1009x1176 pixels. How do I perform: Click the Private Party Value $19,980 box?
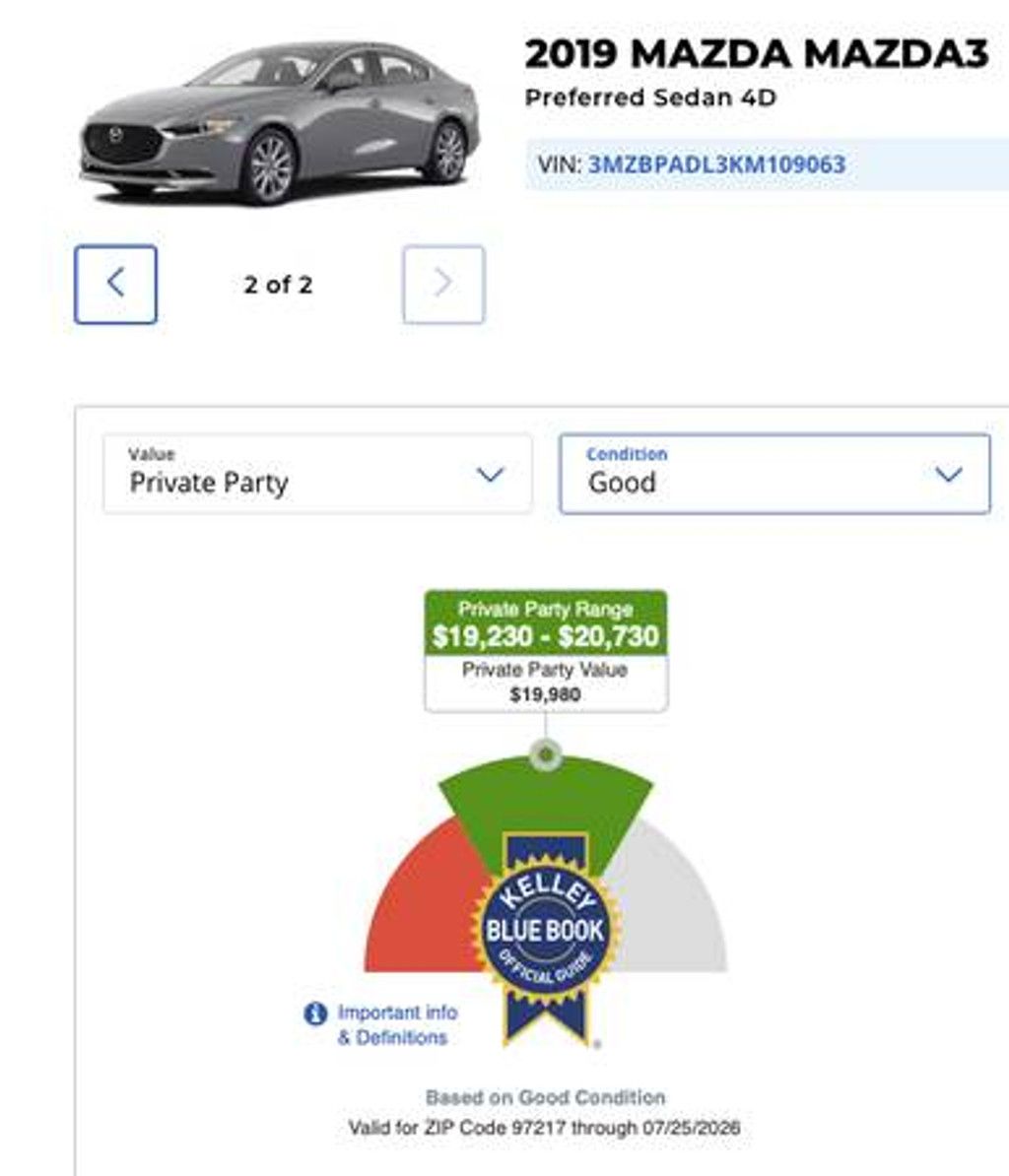(545, 683)
